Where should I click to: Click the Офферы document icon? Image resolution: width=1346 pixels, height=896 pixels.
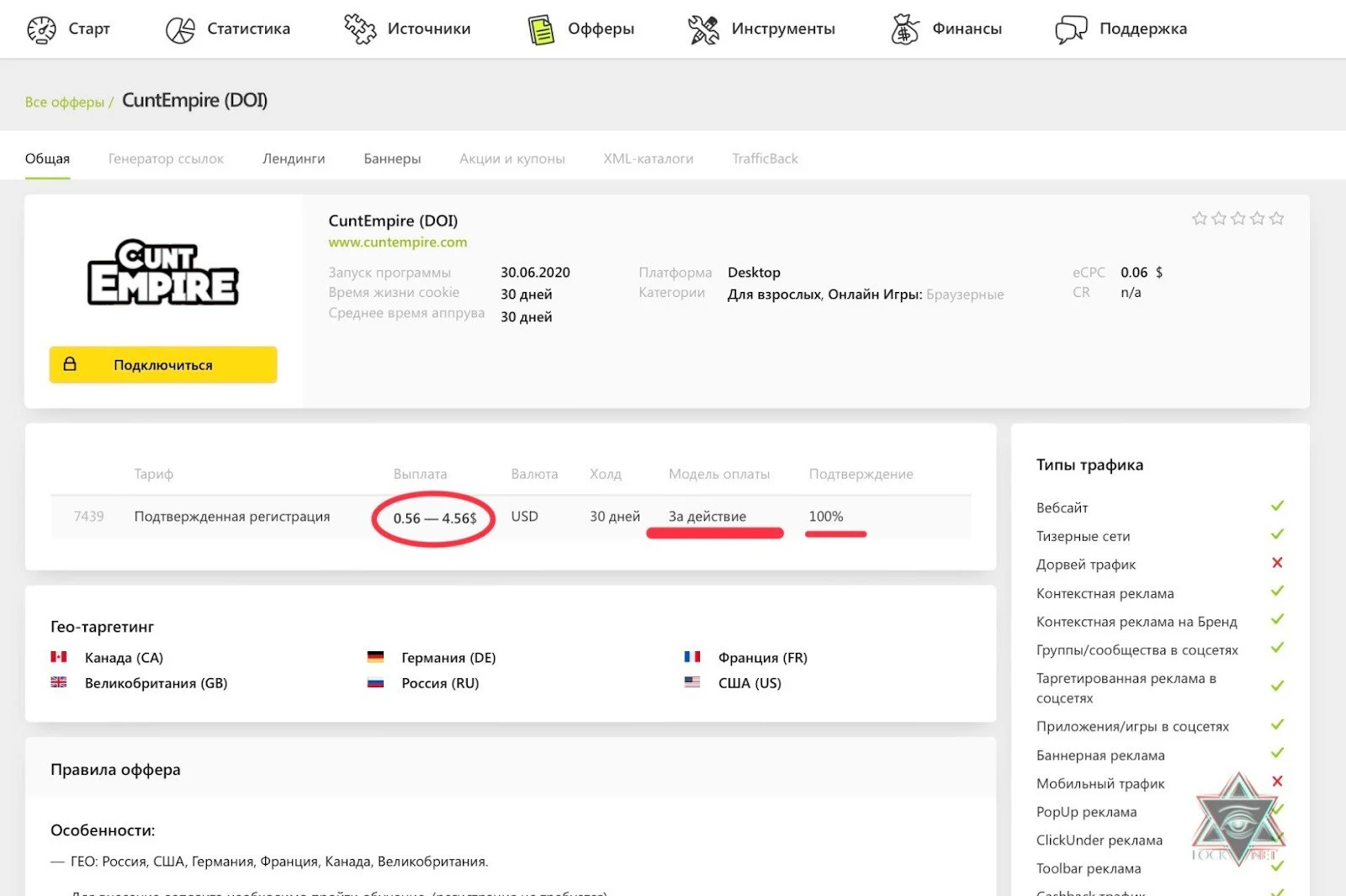pos(541,29)
